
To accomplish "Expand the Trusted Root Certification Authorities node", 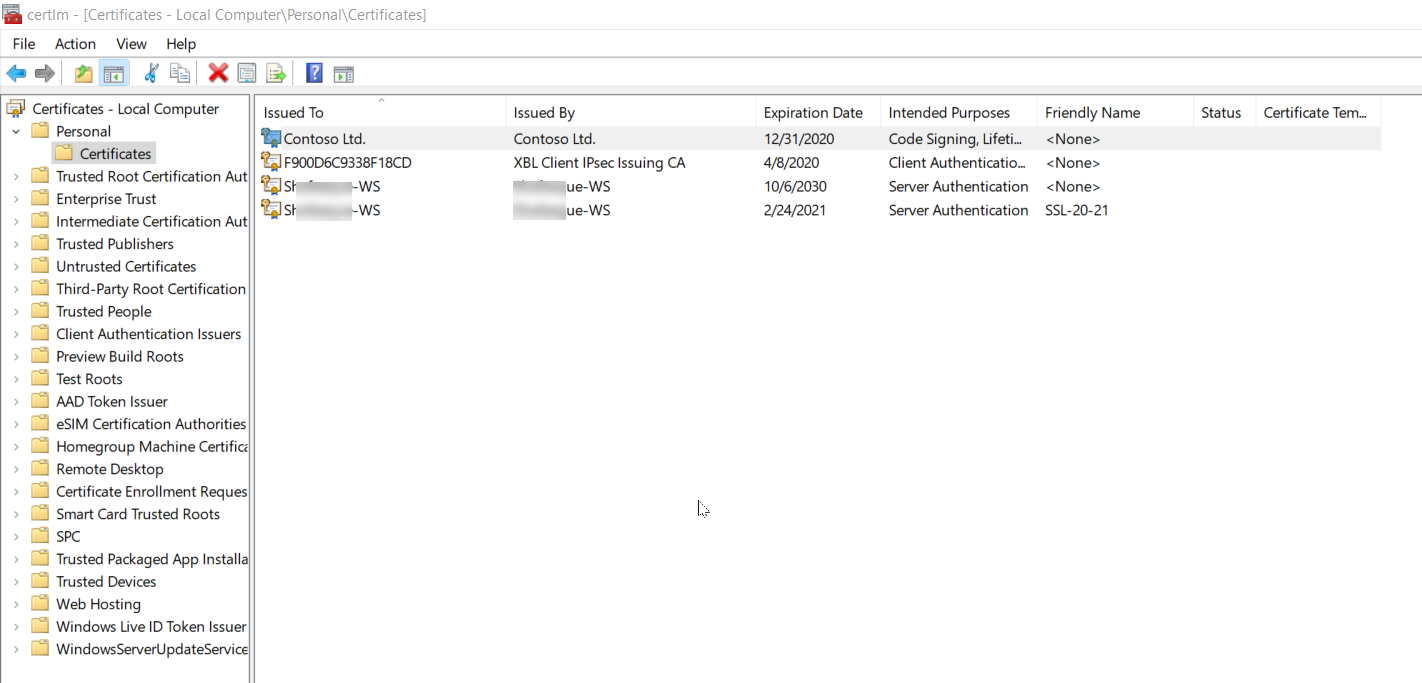I will coord(16,176).
